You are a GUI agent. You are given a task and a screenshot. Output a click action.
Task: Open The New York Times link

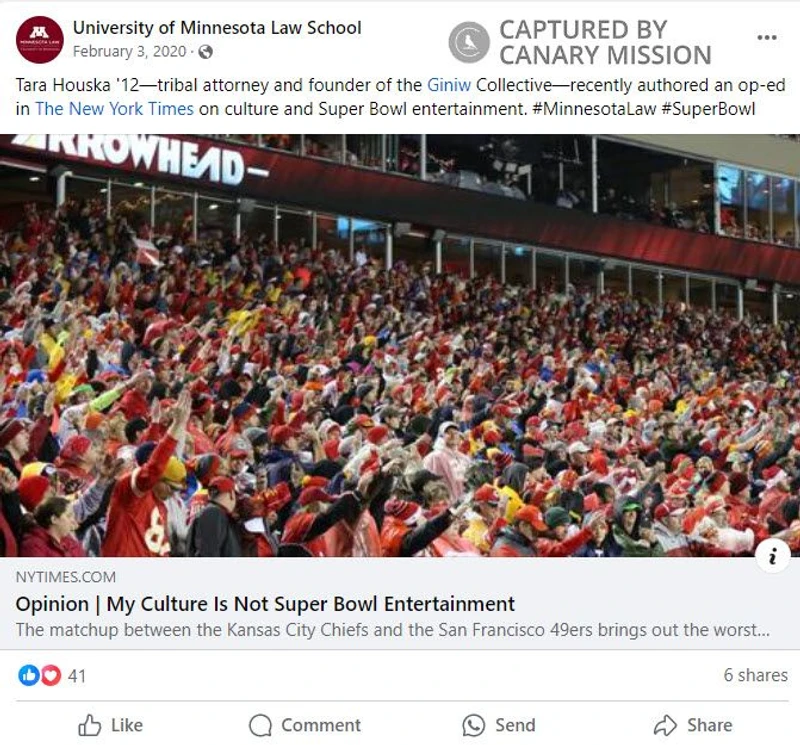(x=114, y=109)
